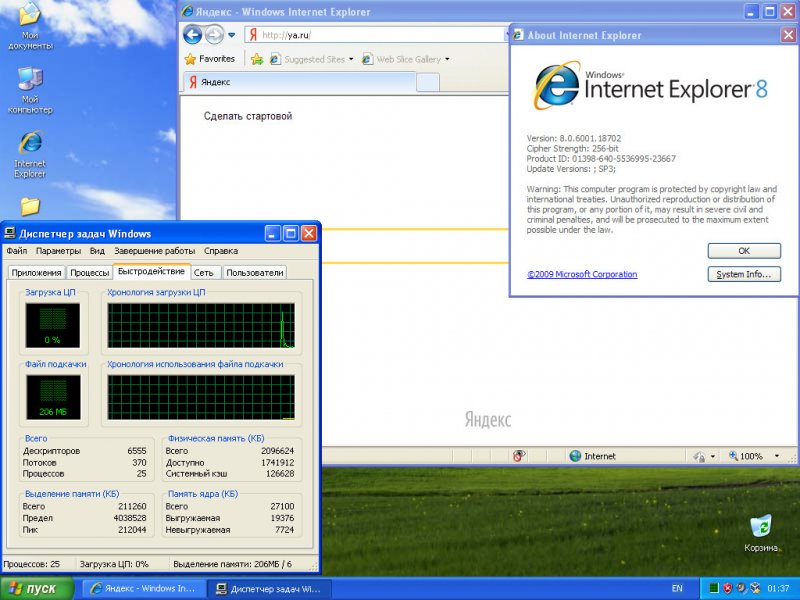Click the green CPU meter tray icon

[714, 589]
